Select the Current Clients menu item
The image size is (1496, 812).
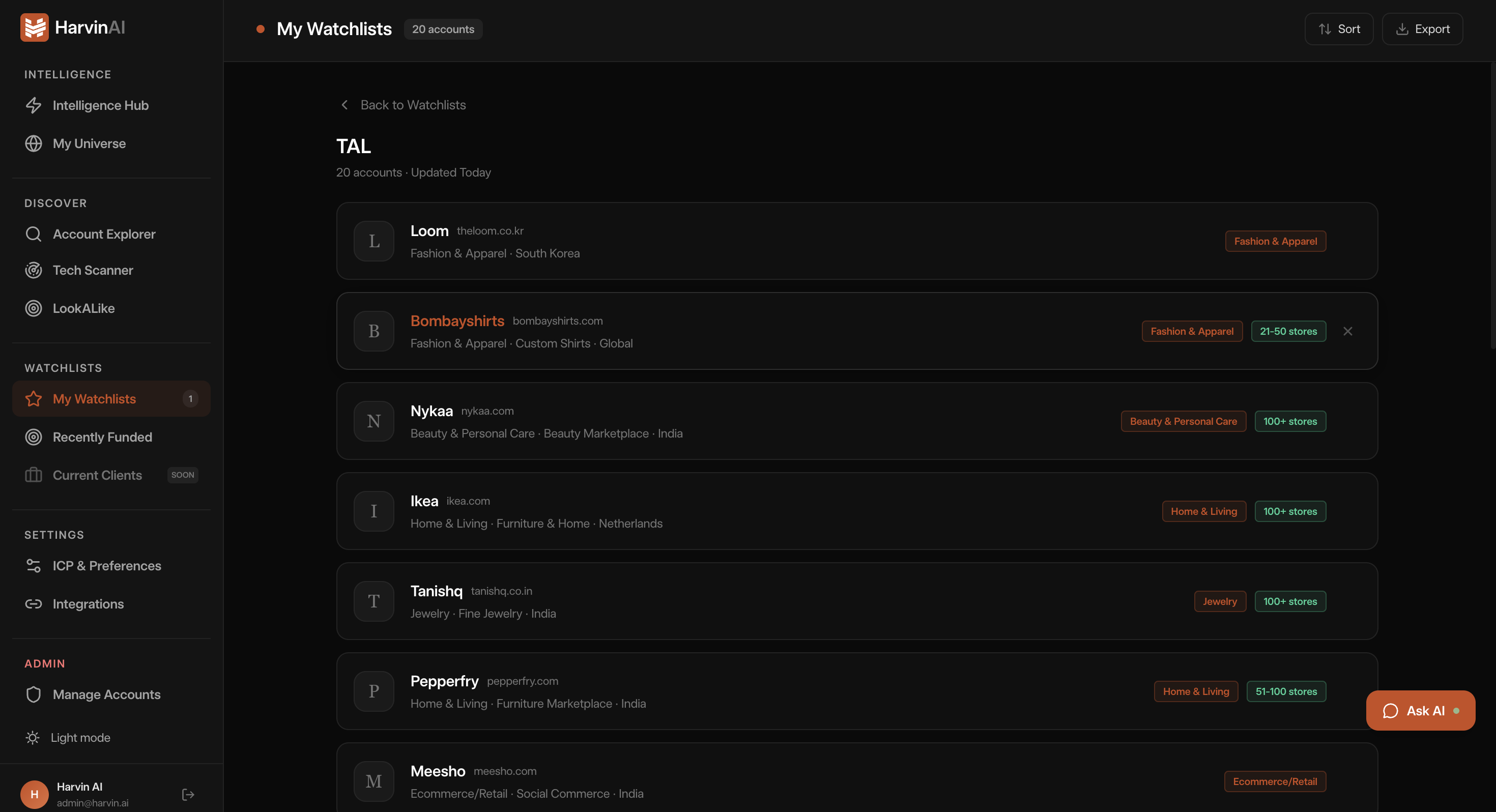[111, 475]
